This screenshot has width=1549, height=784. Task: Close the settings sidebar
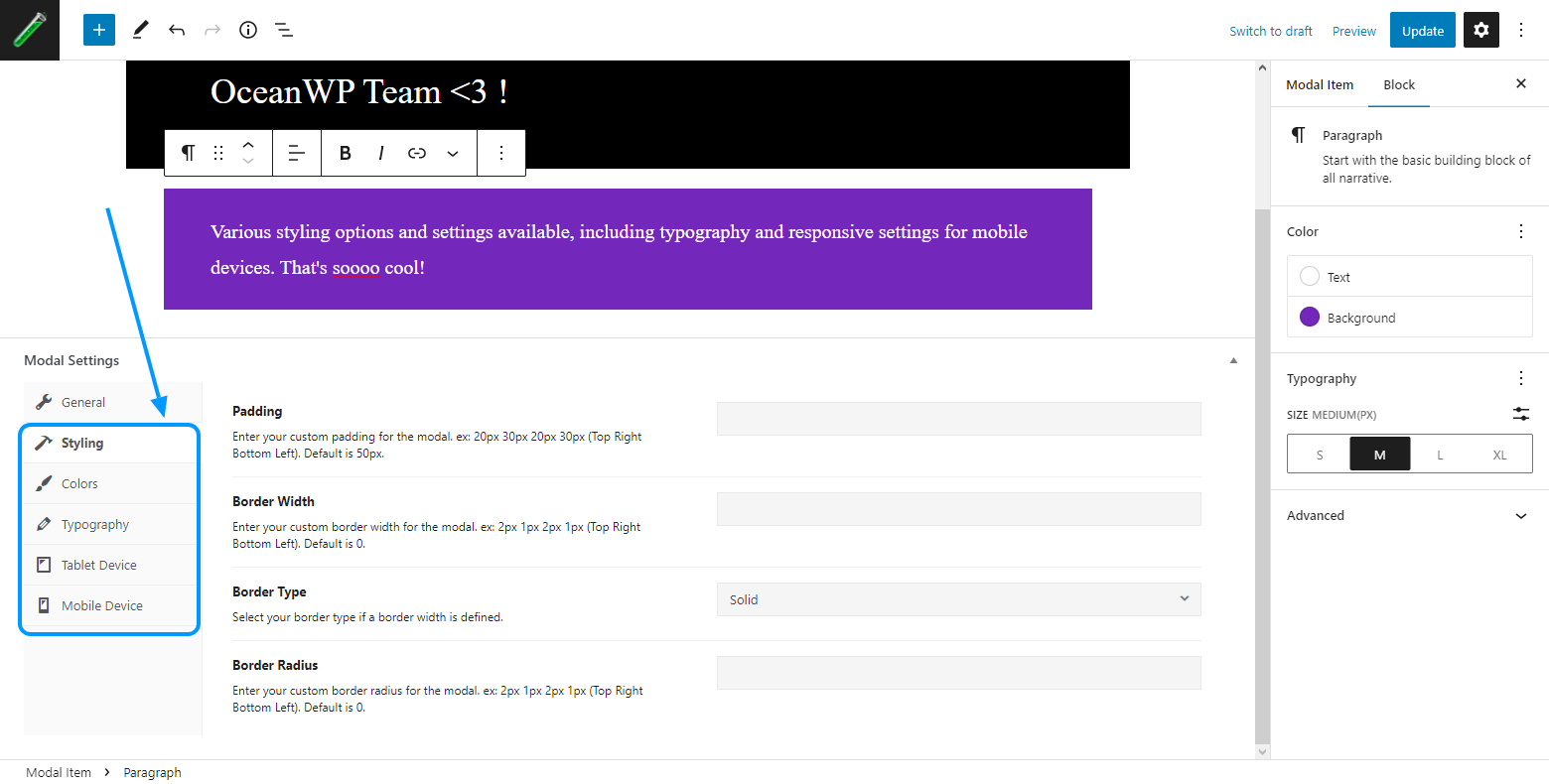1521,83
